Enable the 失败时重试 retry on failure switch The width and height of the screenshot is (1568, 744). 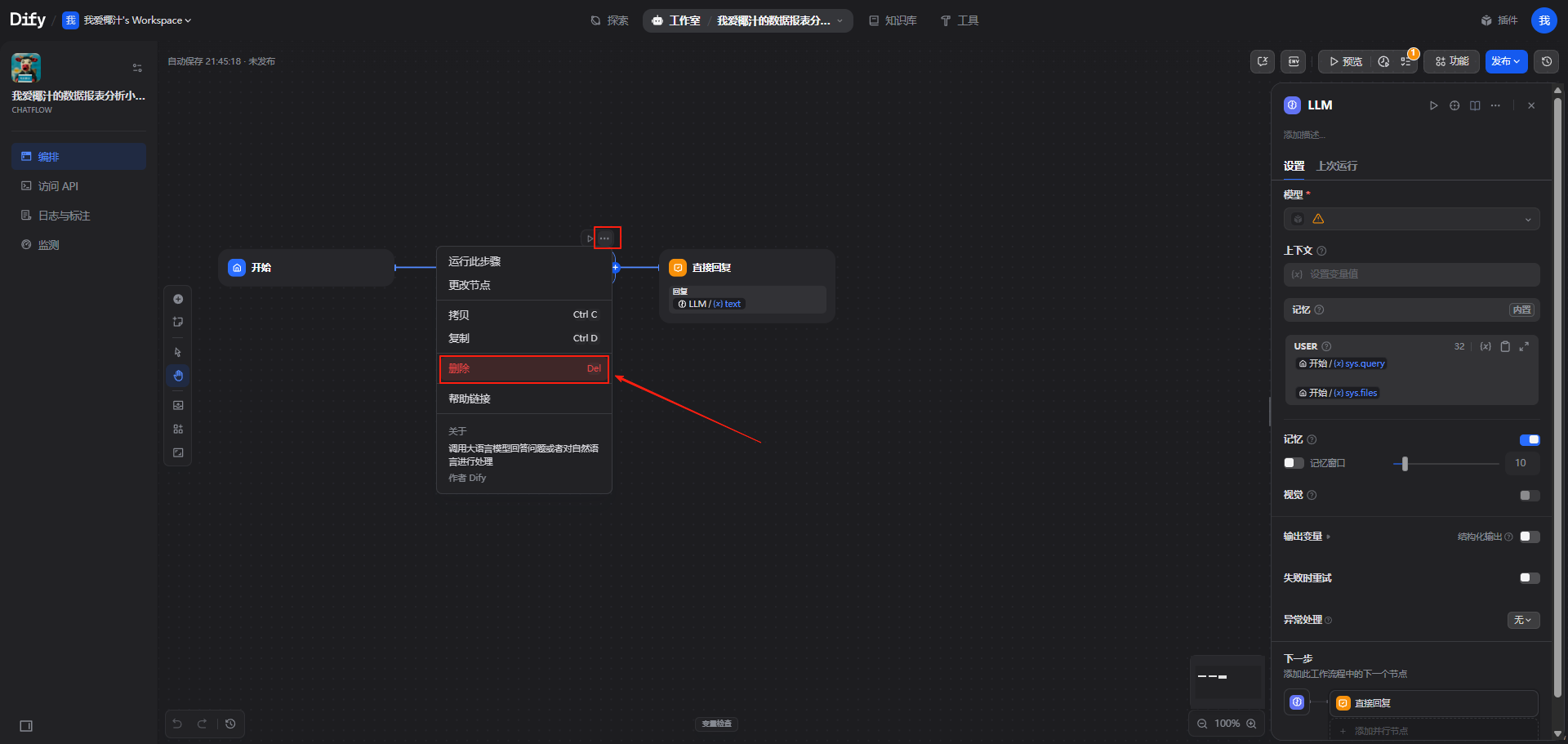click(1530, 578)
